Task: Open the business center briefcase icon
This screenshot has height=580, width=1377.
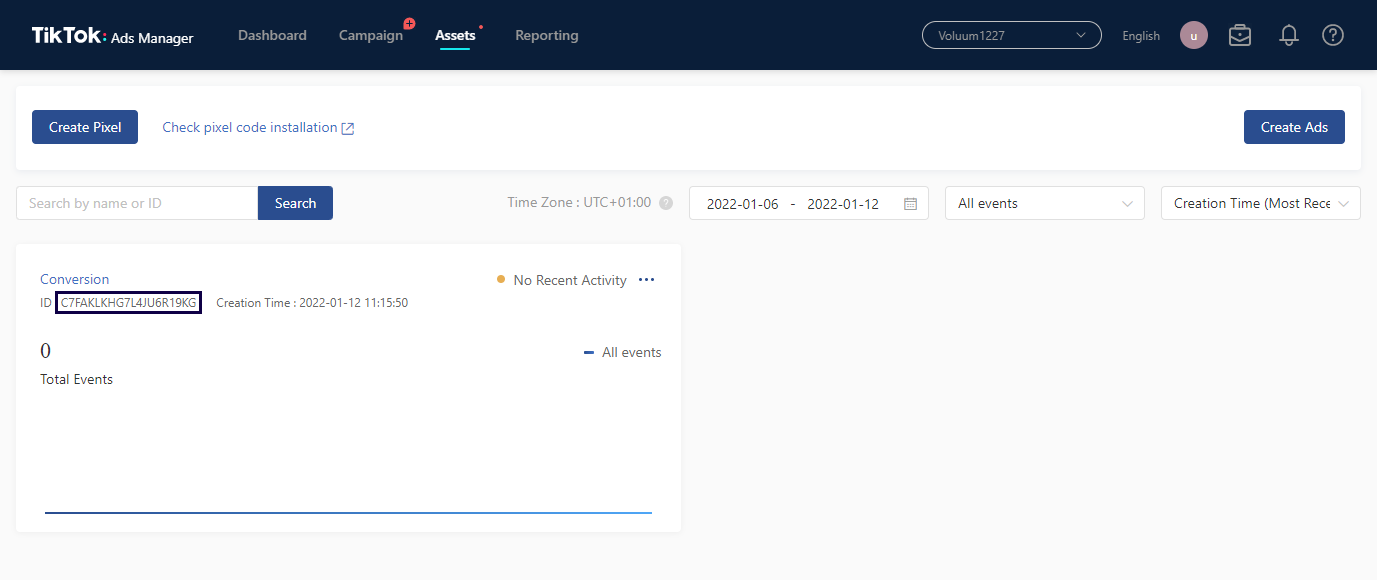Action: coord(1240,36)
